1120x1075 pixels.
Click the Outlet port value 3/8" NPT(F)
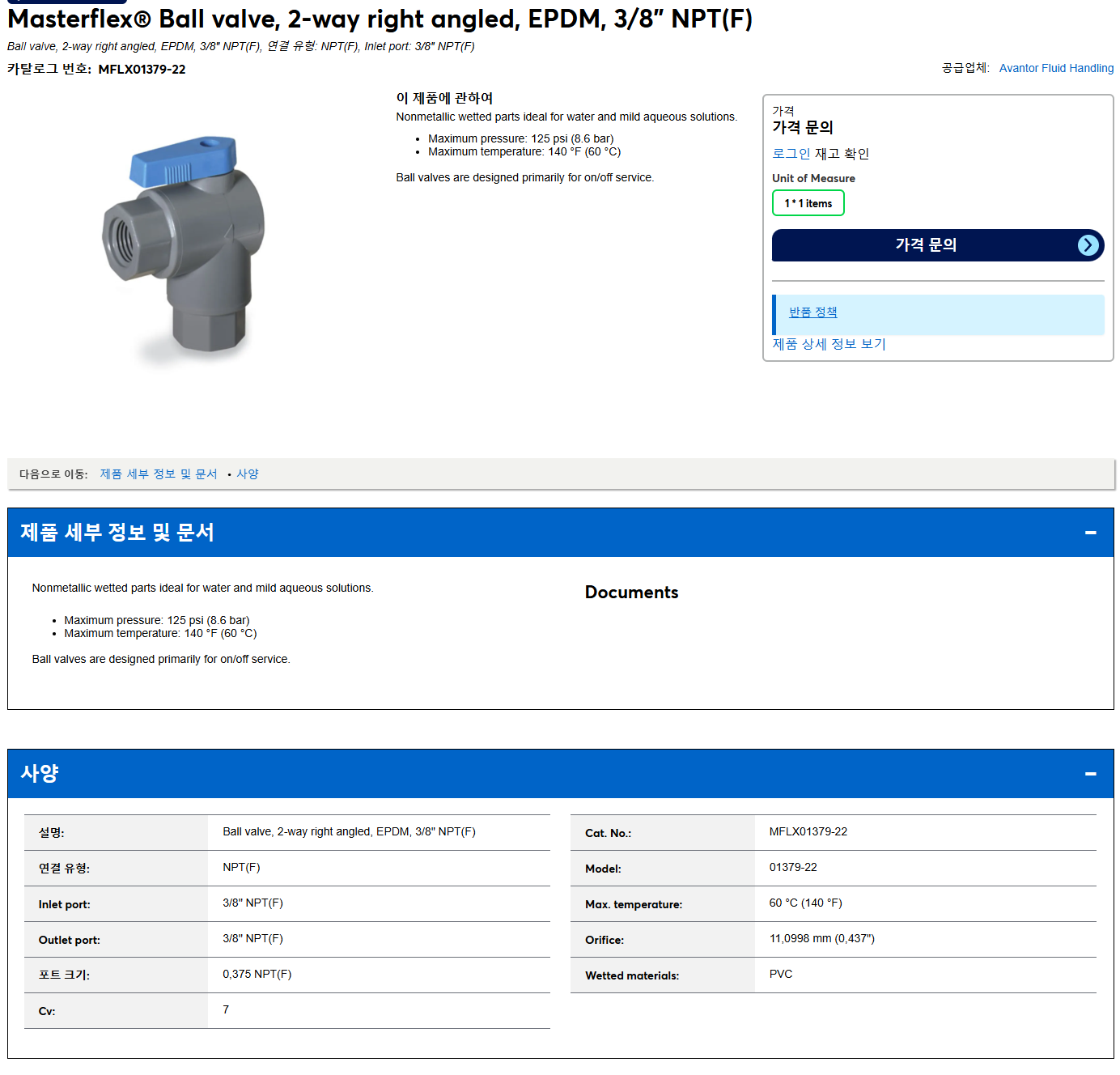click(252, 939)
